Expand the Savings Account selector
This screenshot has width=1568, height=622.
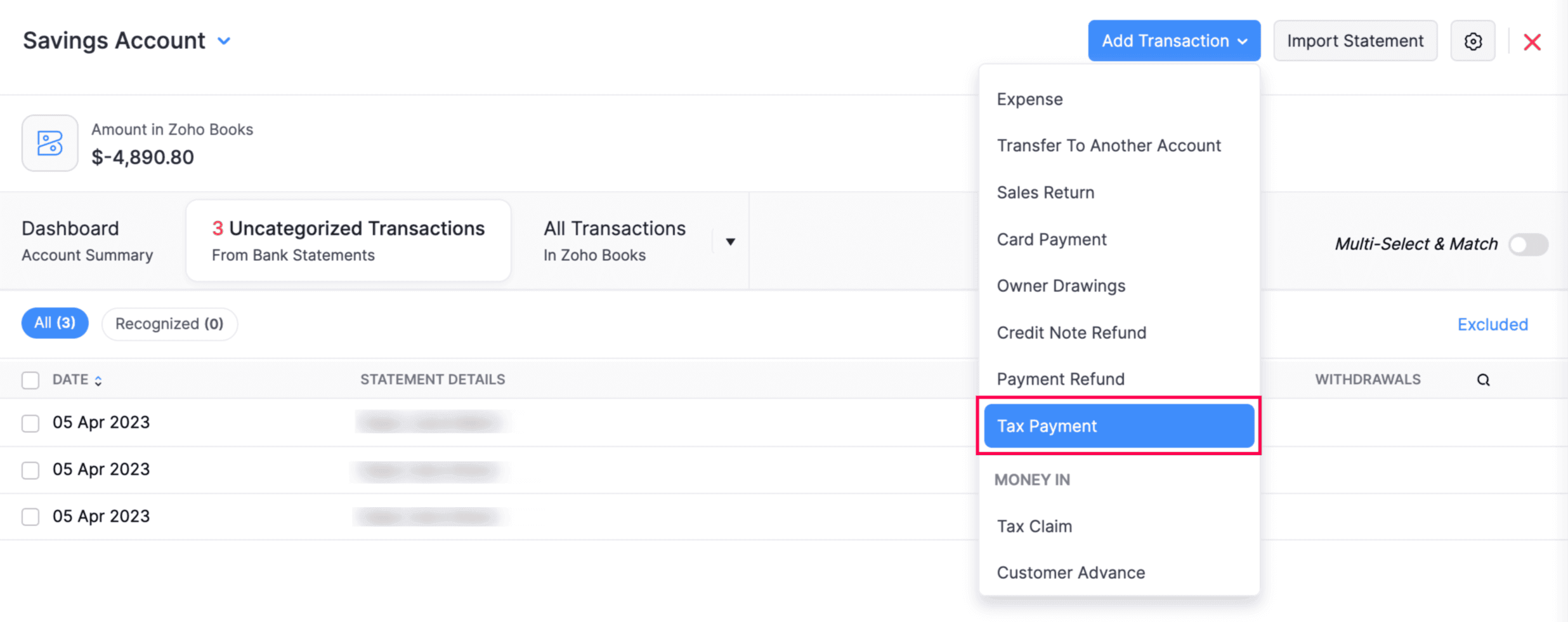(x=224, y=41)
